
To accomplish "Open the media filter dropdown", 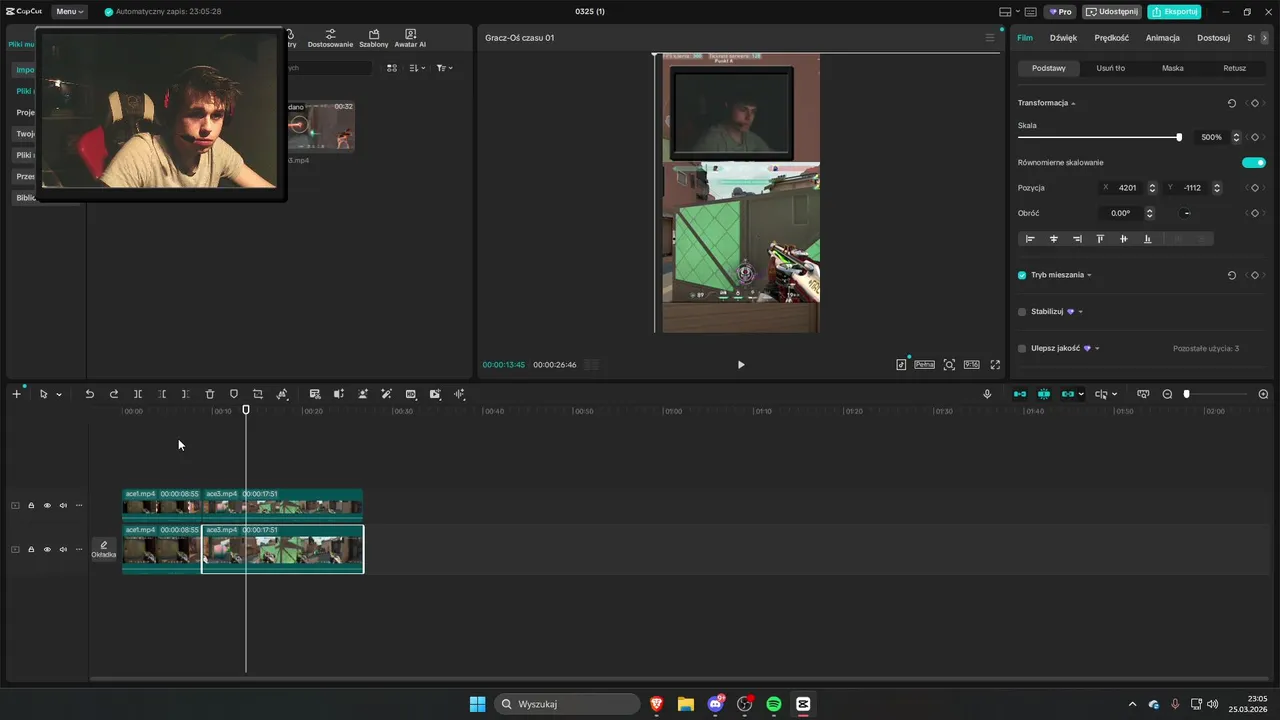I will 444,68.
